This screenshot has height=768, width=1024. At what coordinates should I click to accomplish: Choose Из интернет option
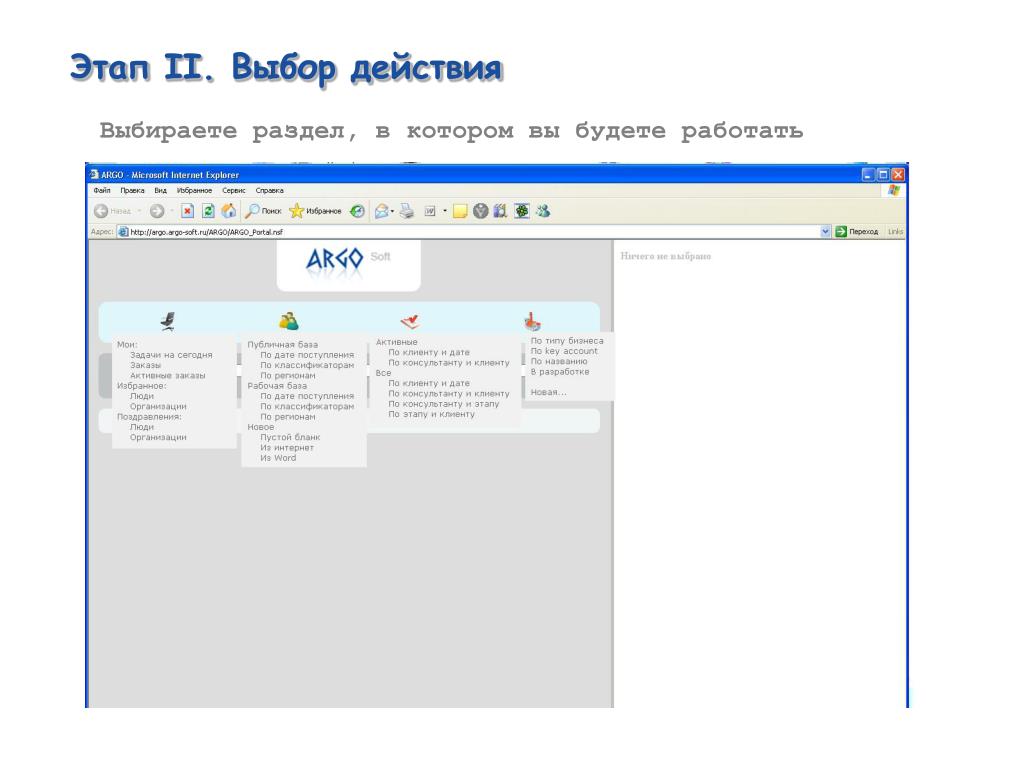tap(287, 448)
